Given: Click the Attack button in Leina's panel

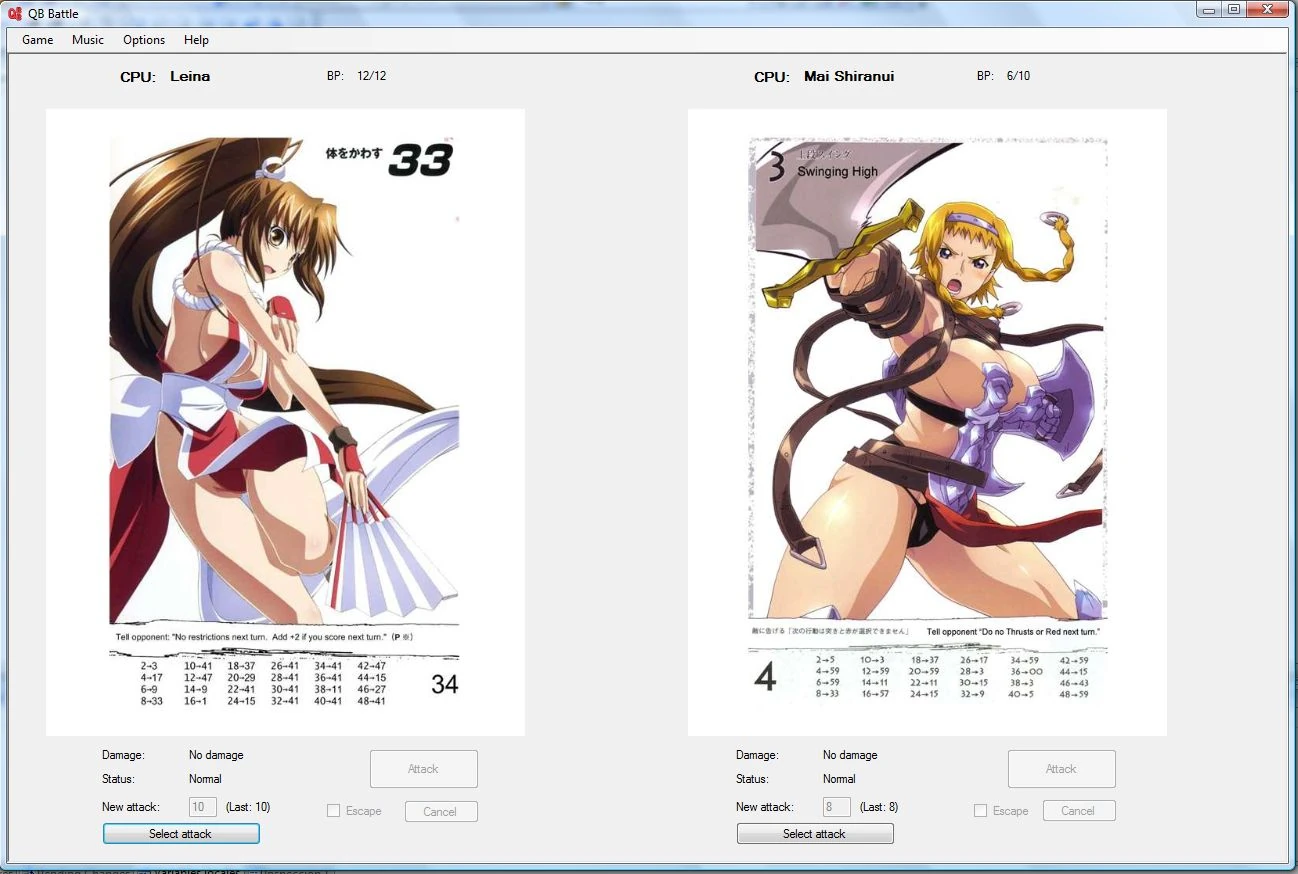Looking at the screenshot, I should coord(424,769).
